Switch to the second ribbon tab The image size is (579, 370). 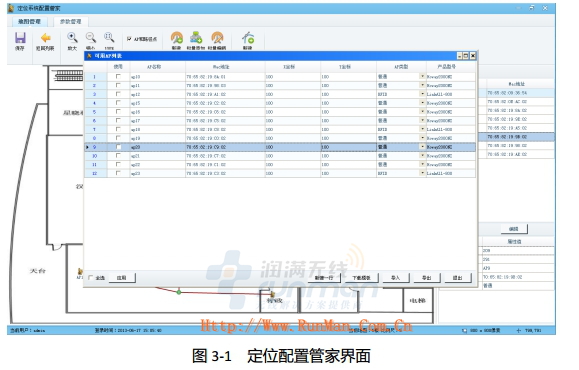[71, 22]
